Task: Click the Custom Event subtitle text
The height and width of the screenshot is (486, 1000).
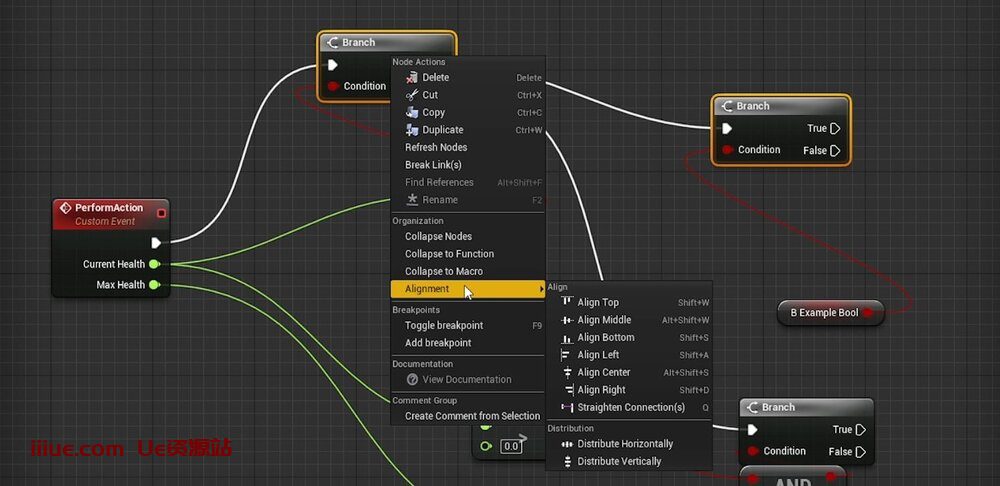Action: 105,222
